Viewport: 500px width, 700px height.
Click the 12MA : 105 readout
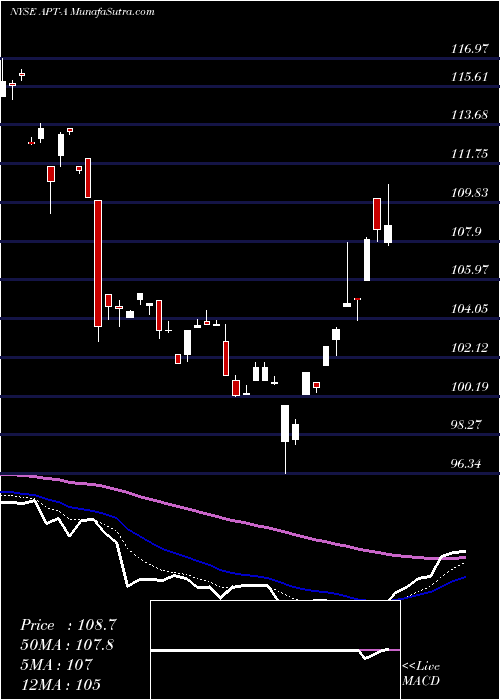point(60,684)
